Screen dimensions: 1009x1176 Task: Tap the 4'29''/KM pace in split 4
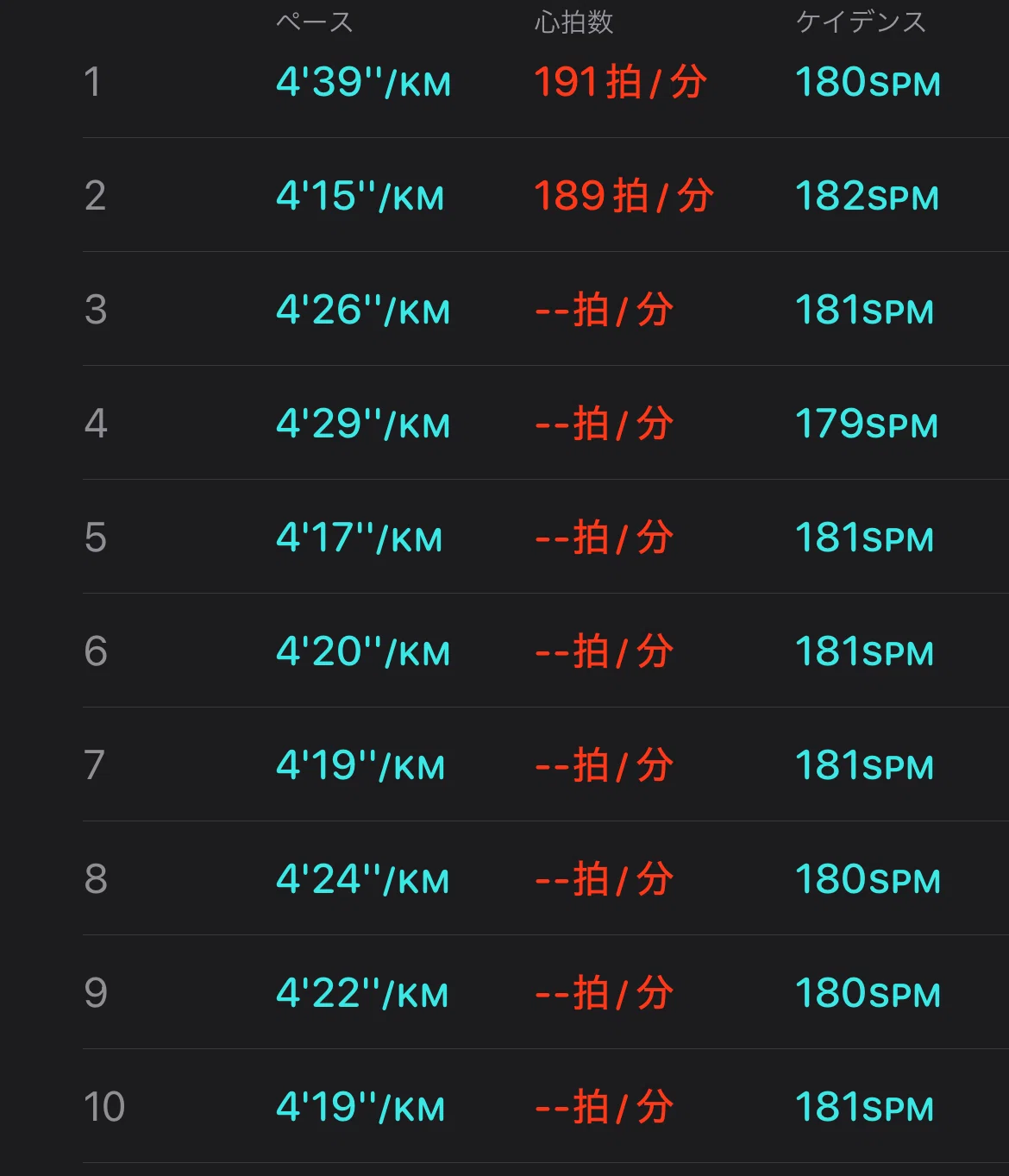(363, 424)
